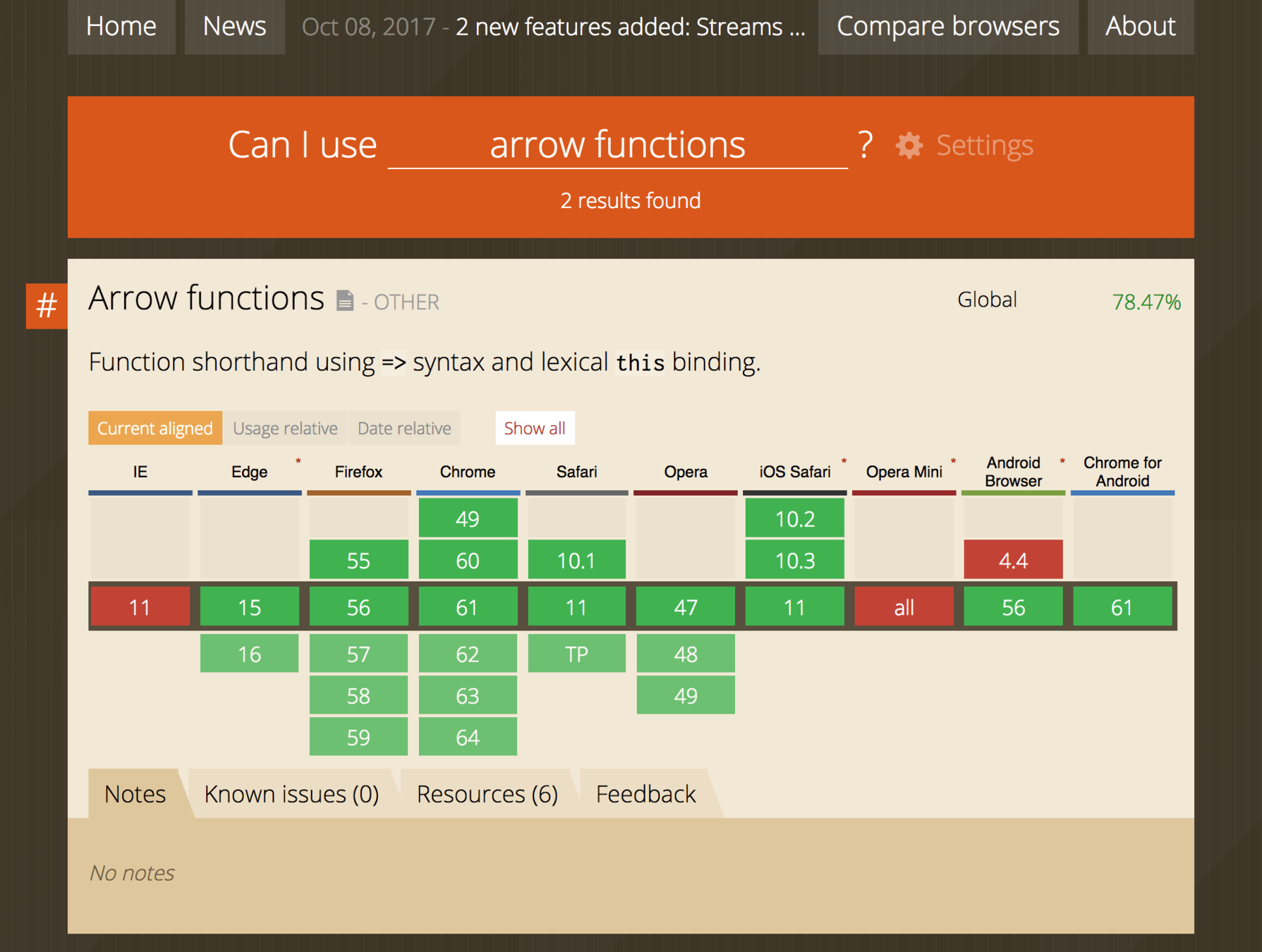Image resolution: width=1262 pixels, height=952 pixels.
Task: Click the question mark after search field
Action: pos(866,144)
